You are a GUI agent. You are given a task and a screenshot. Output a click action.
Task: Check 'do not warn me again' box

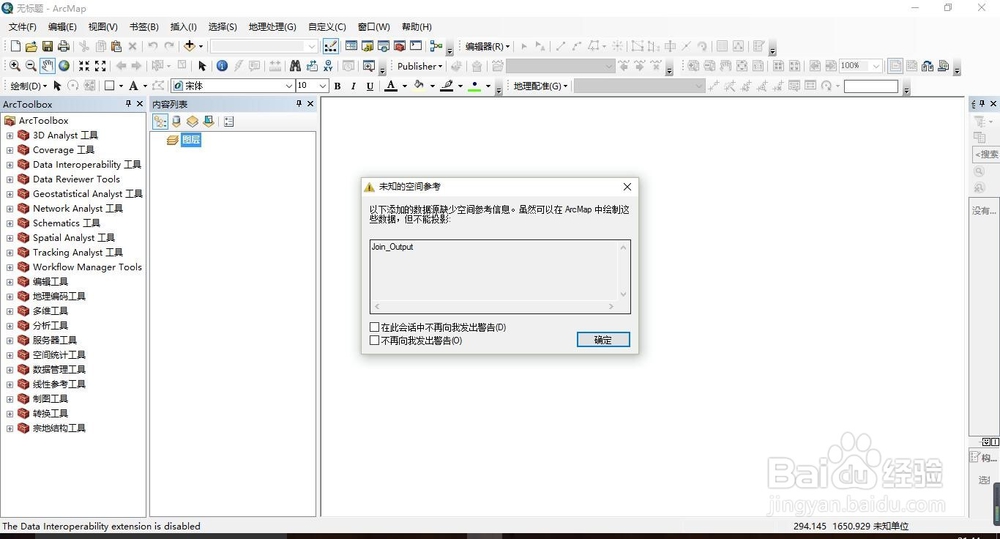[374, 341]
